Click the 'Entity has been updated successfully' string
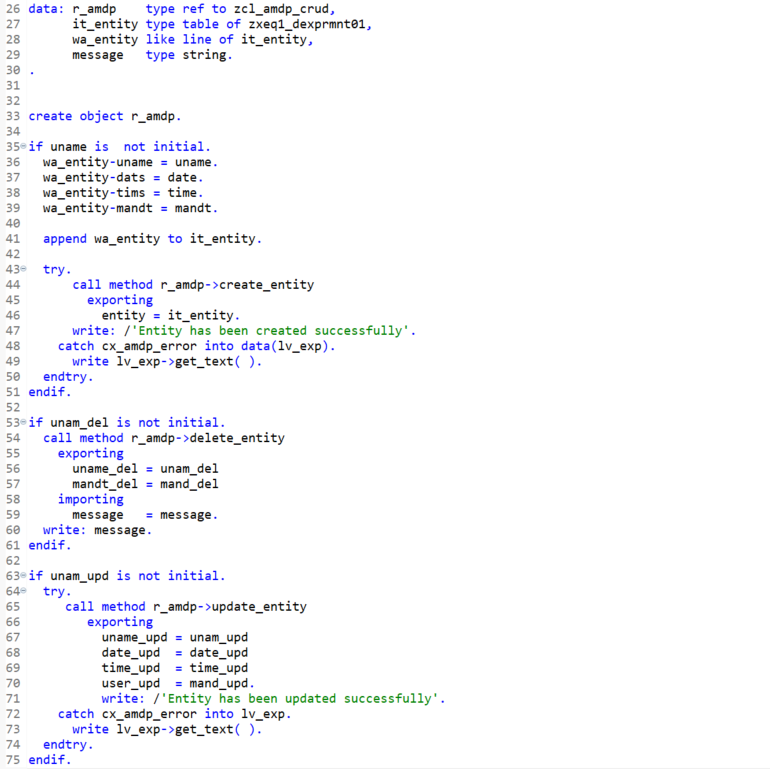Image resolution: width=770 pixels, height=769 pixels. [x=300, y=698]
